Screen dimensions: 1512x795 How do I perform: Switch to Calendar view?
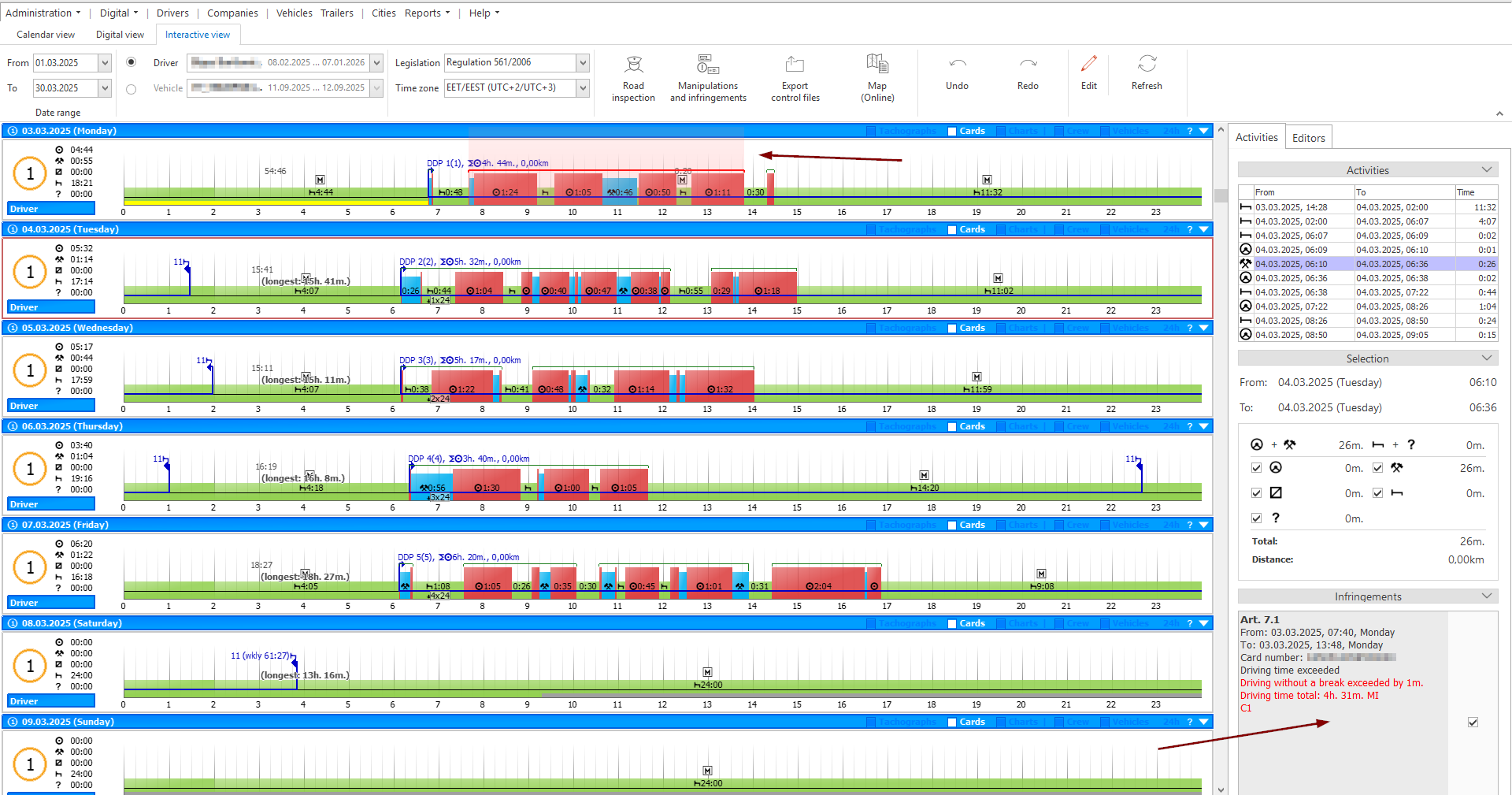point(46,35)
